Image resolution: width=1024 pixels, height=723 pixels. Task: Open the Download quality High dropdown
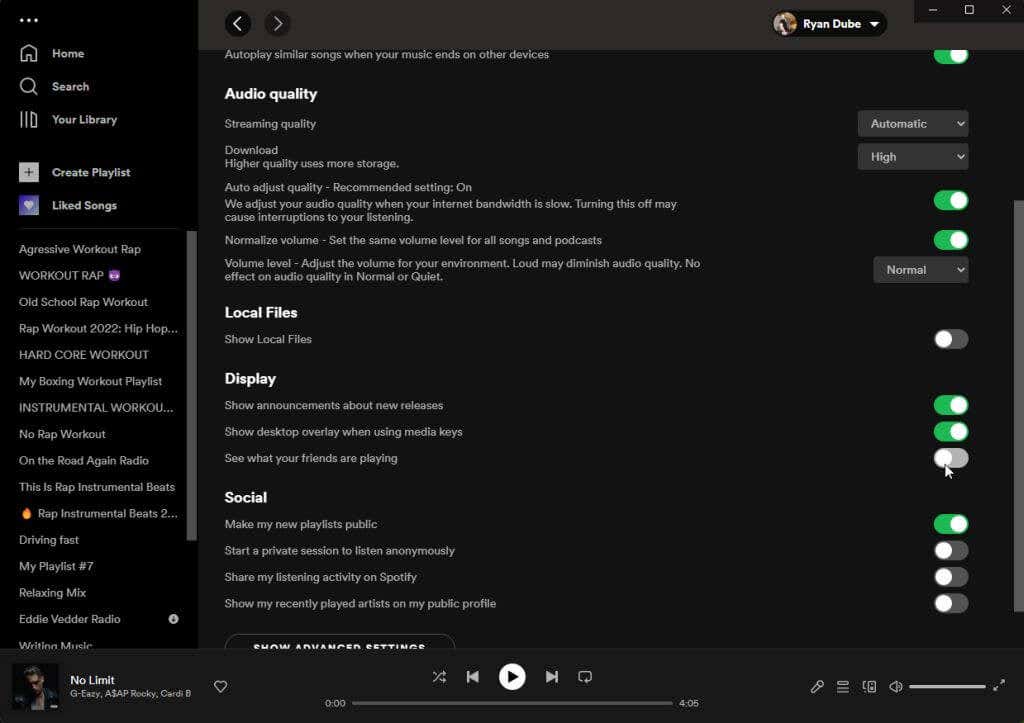pos(913,157)
